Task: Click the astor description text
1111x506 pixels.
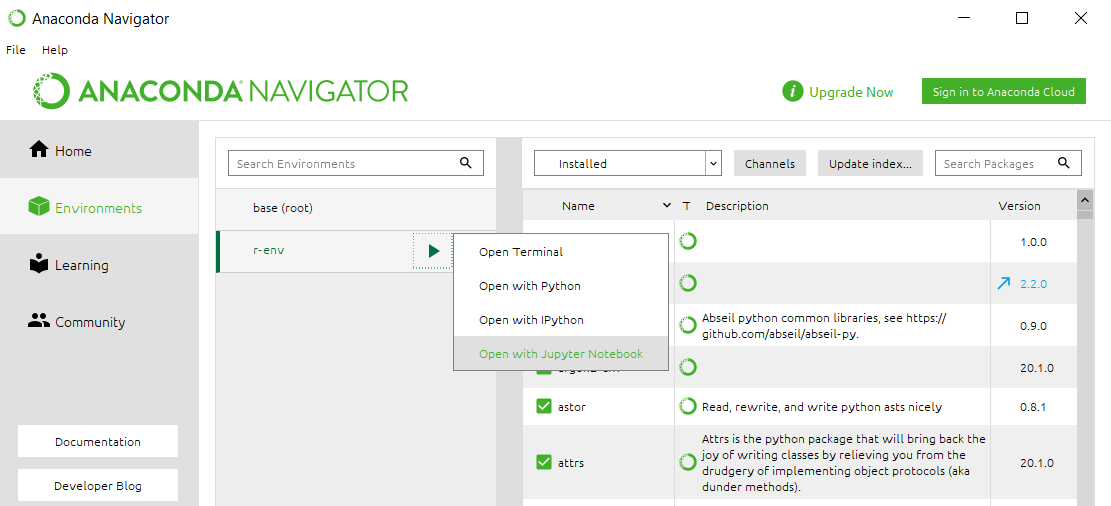Action: tap(822, 407)
